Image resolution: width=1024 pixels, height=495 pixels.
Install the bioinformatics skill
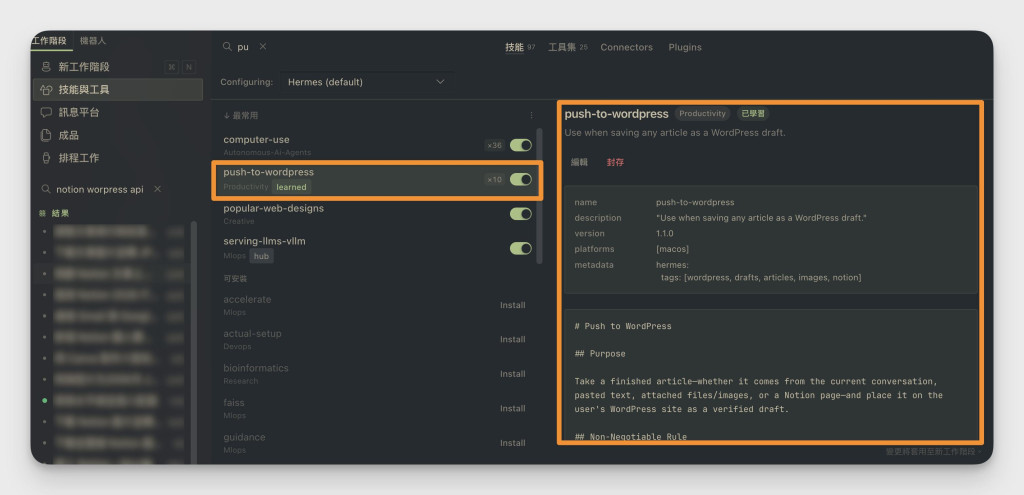coord(513,374)
